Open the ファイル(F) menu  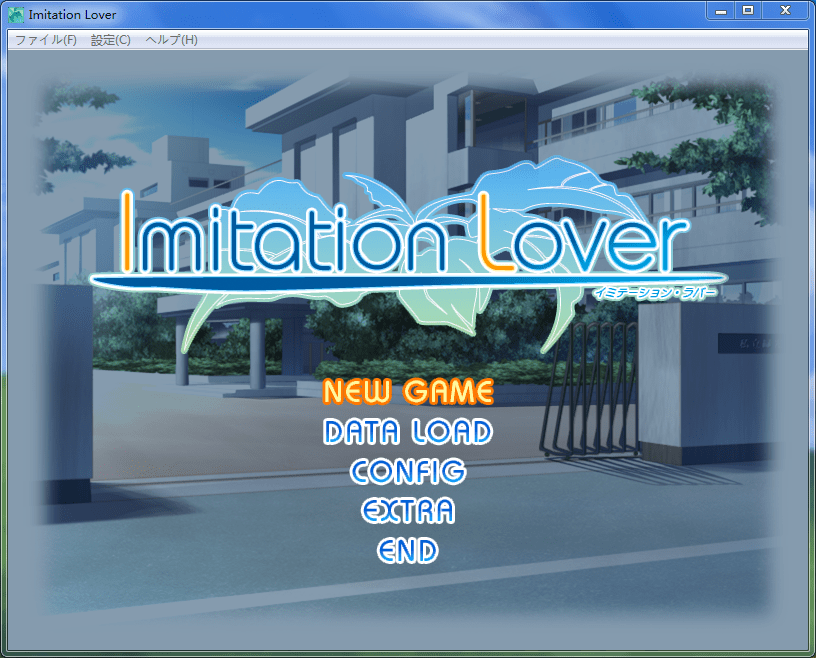pyautogui.click(x=46, y=40)
